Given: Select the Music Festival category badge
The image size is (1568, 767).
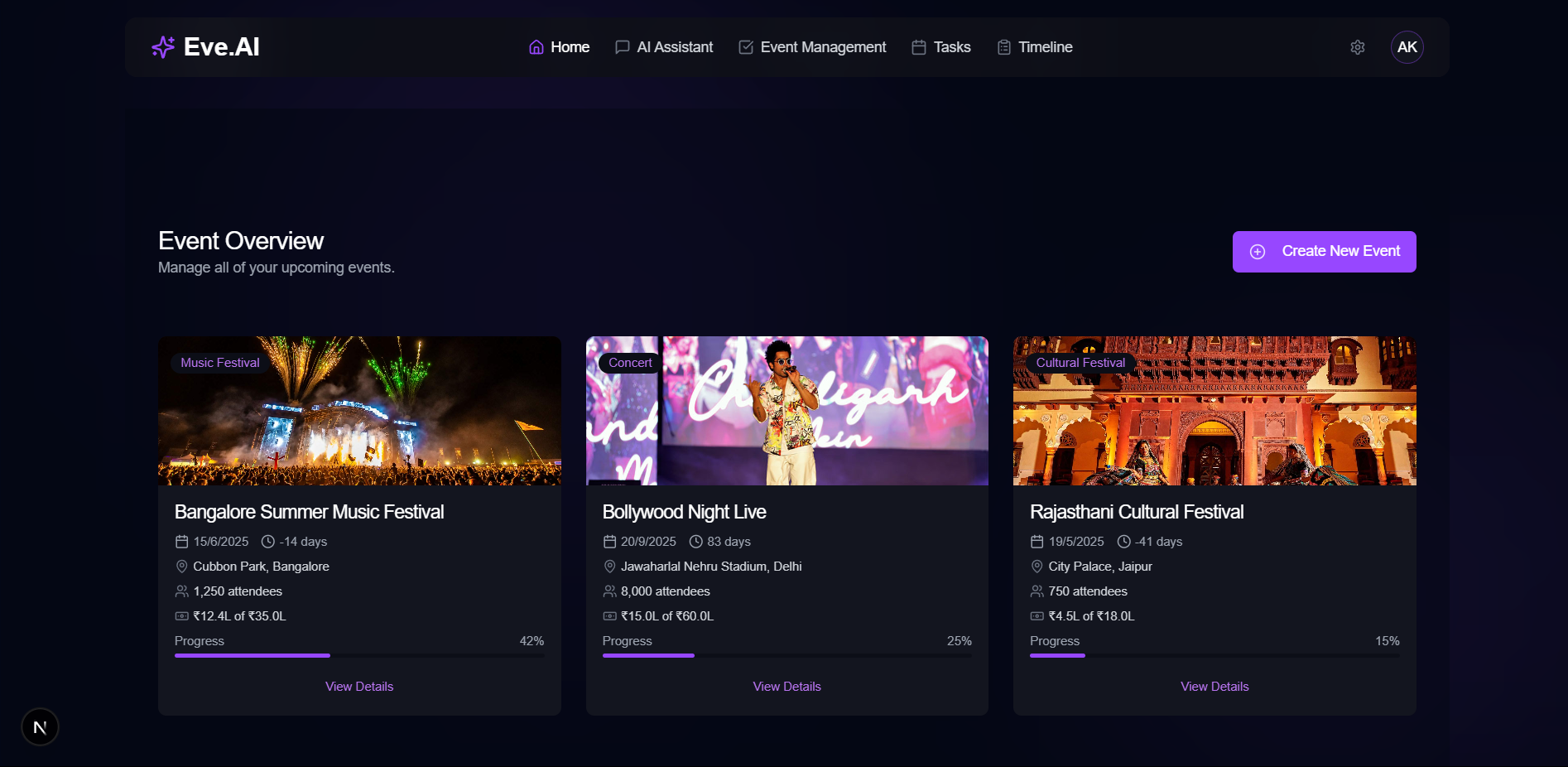Looking at the screenshot, I should click(x=219, y=363).
